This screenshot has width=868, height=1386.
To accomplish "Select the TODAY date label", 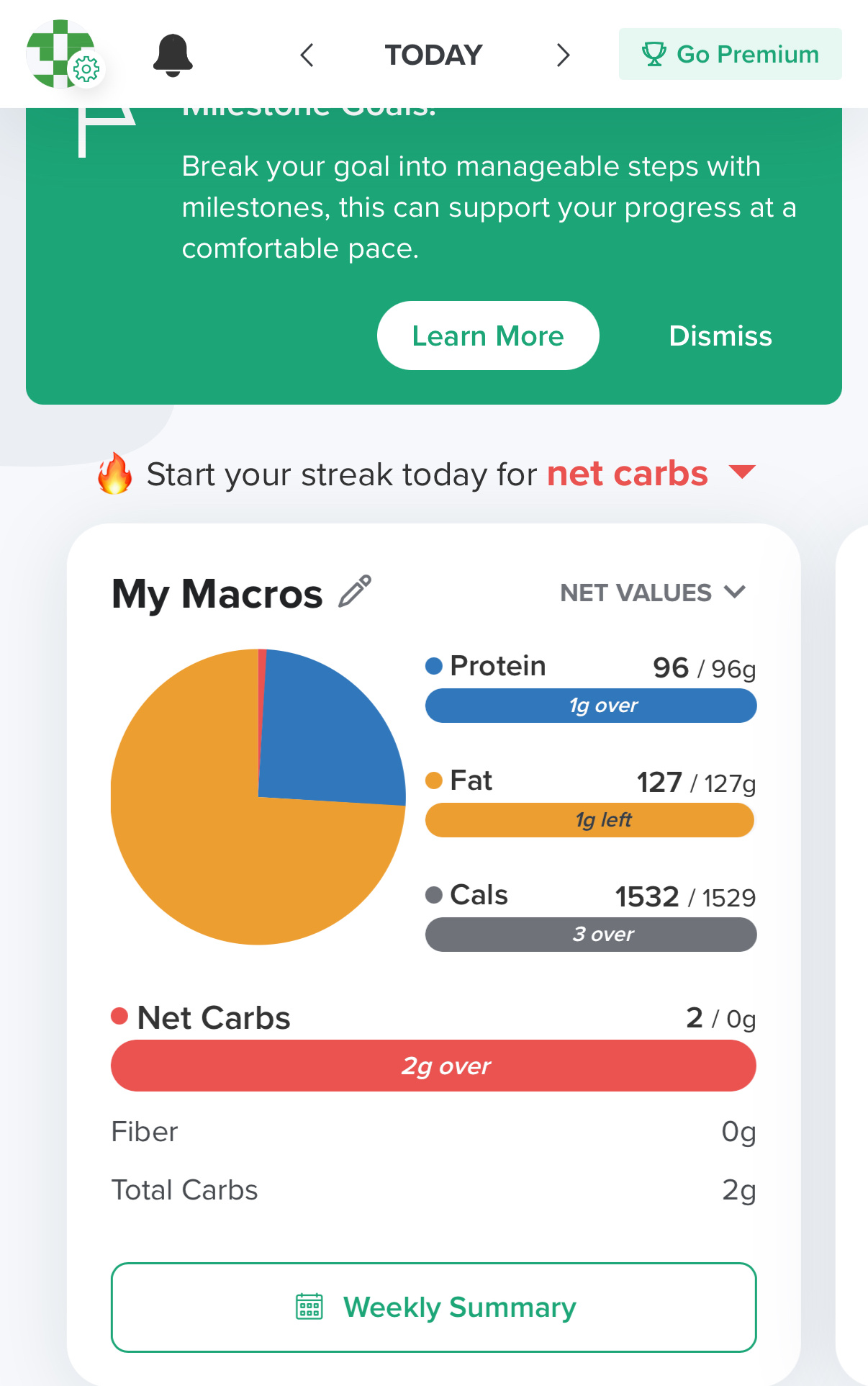I will 433,55.
